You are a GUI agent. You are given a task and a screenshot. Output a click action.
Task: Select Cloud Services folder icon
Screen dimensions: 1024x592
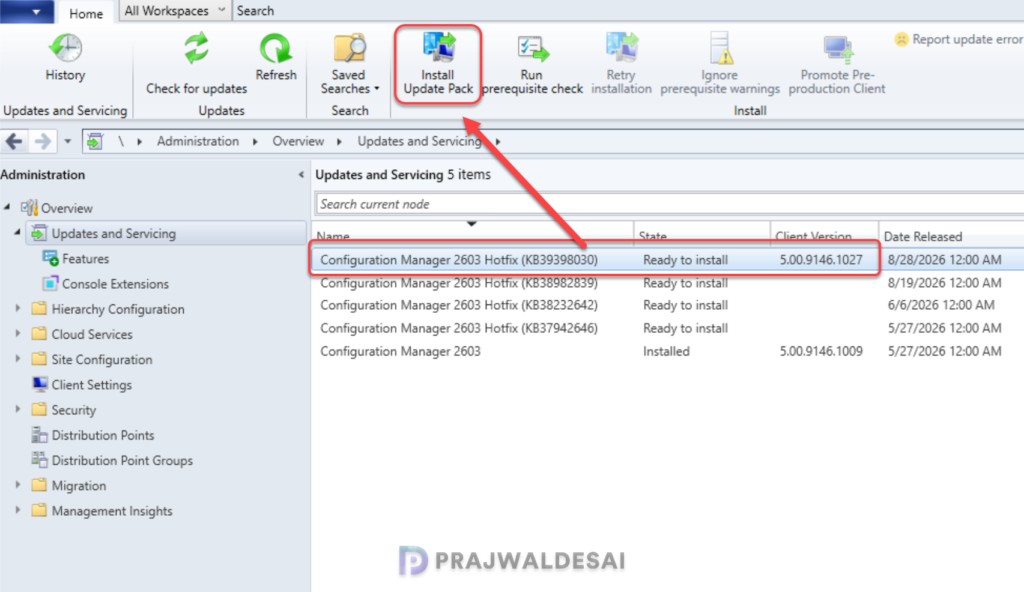[39, 334]
